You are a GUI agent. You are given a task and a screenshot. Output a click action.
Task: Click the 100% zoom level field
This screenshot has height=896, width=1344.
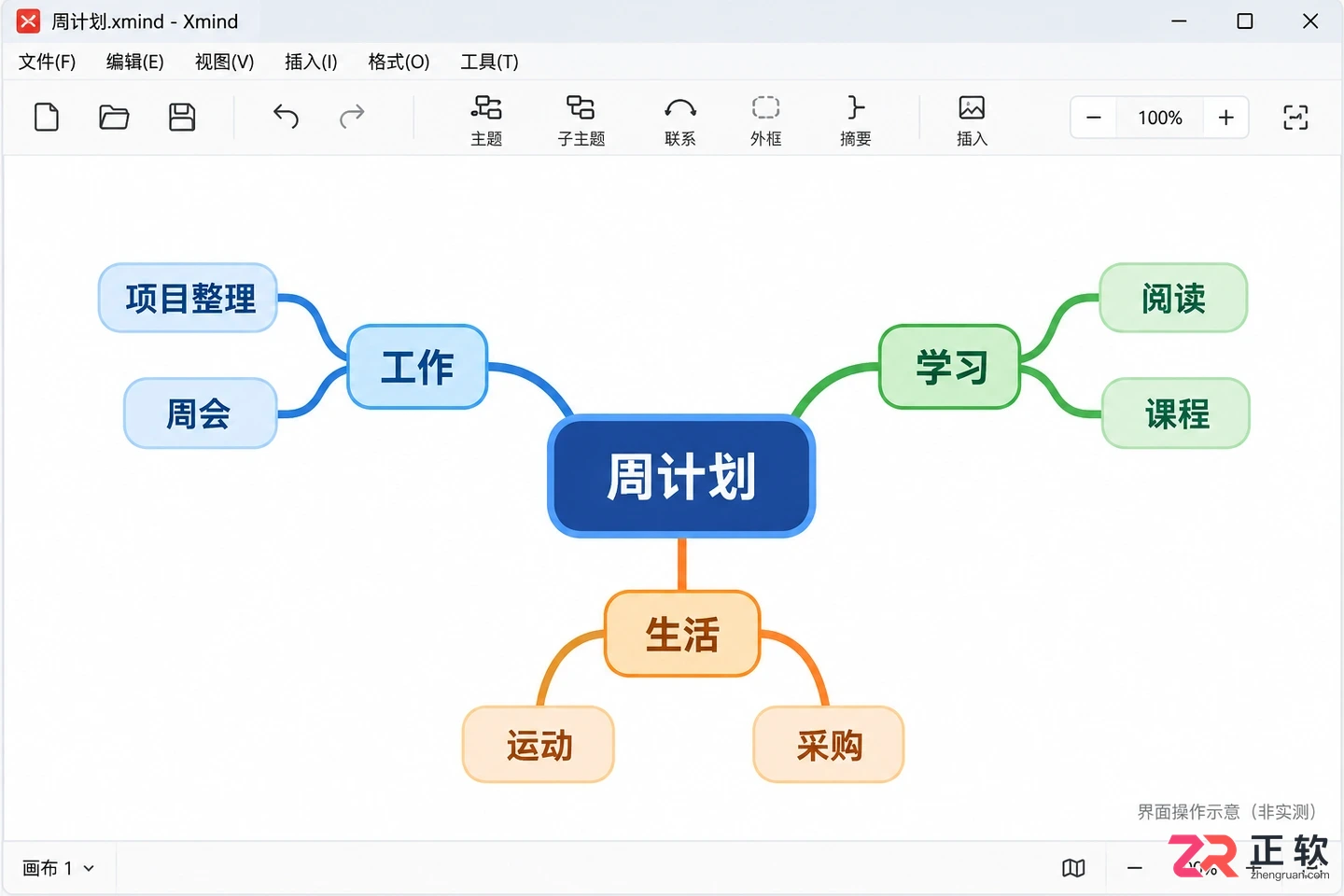click(1160, 118)
